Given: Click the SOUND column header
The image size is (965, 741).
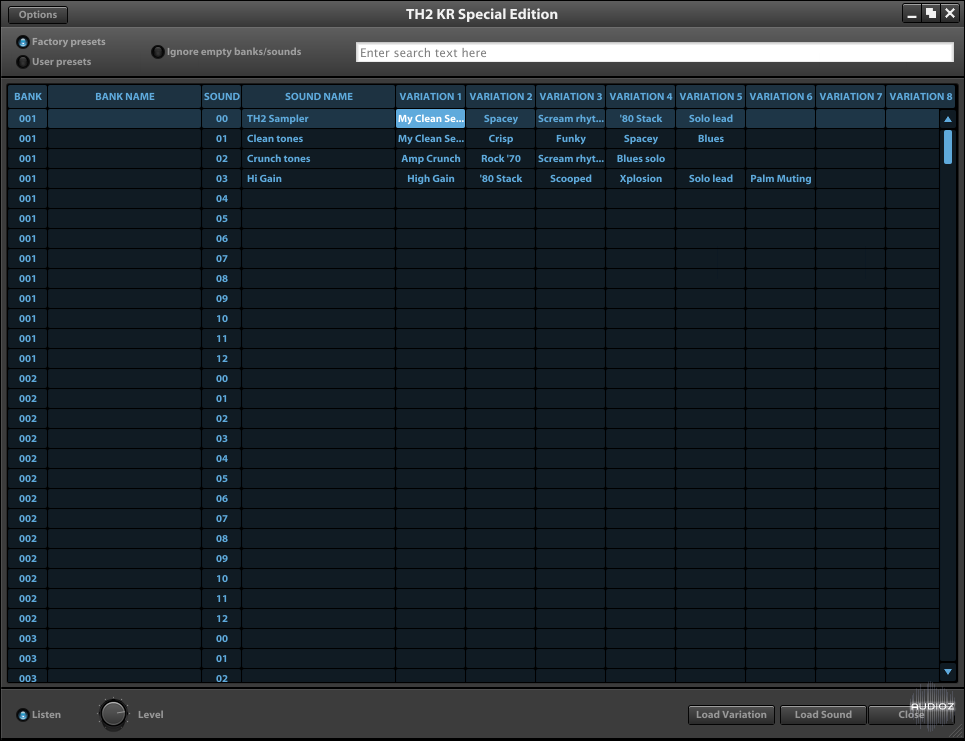Looking at the screenshot, I should tap(222, 97).
